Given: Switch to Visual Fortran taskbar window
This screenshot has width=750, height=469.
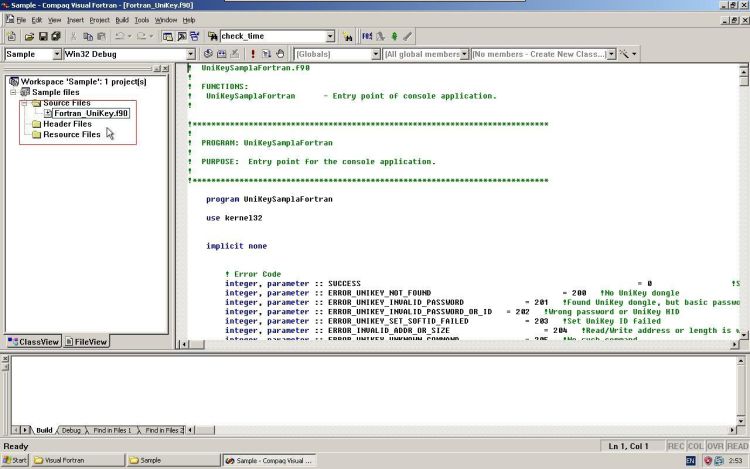Looking at the screenshot, I should 78,460.
